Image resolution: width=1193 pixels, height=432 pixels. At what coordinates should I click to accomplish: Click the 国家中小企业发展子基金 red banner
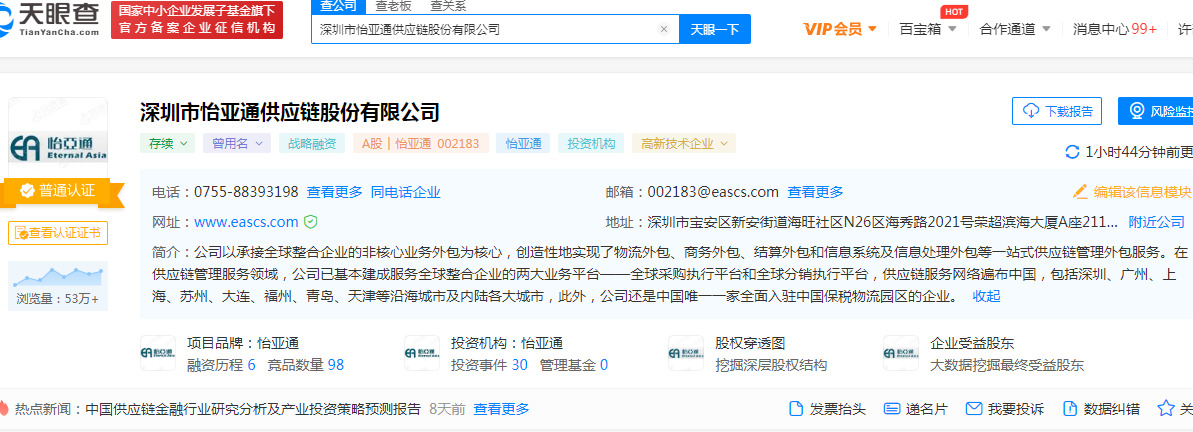click(x=197, y=21)
